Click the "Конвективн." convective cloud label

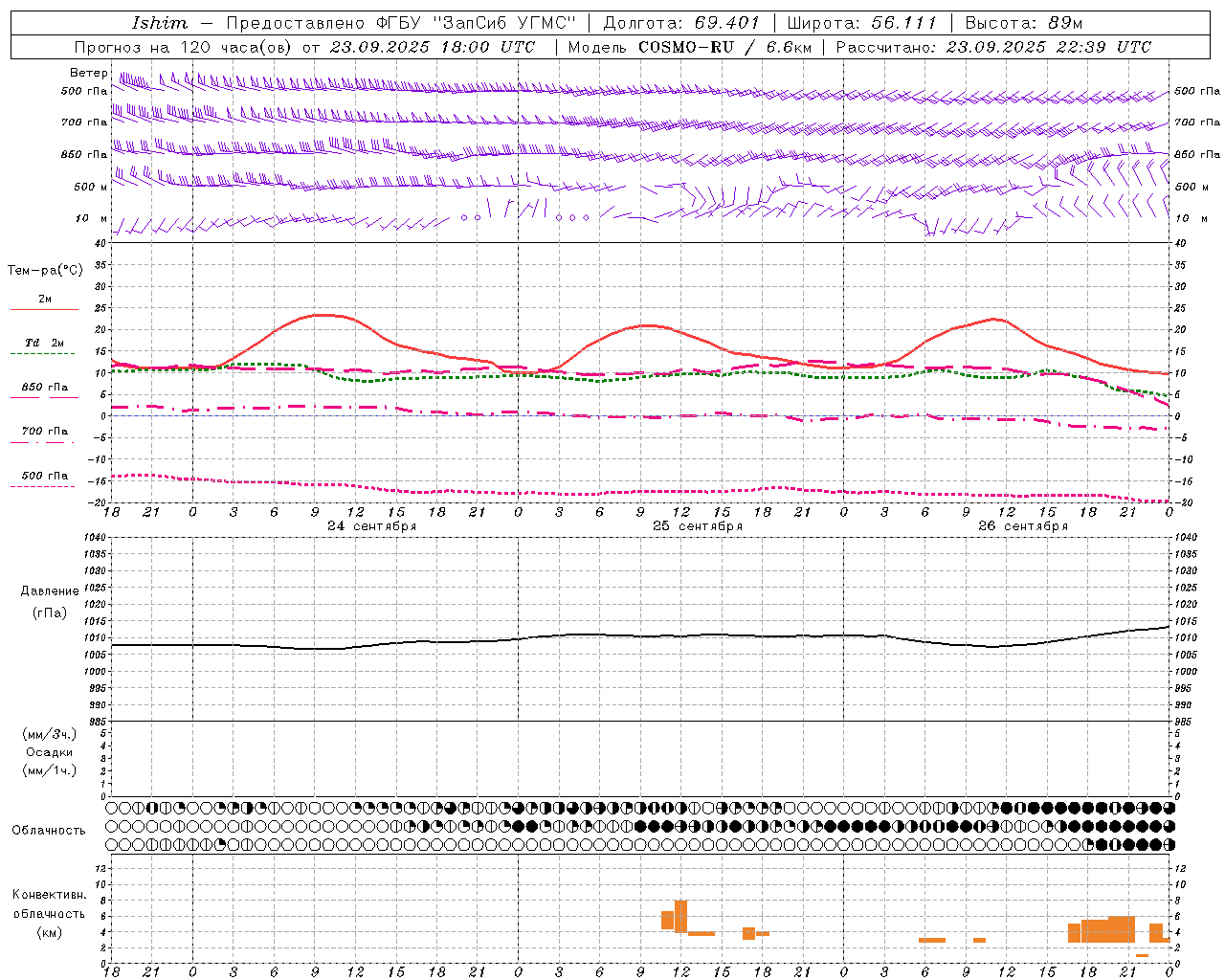tap(50, 895)
